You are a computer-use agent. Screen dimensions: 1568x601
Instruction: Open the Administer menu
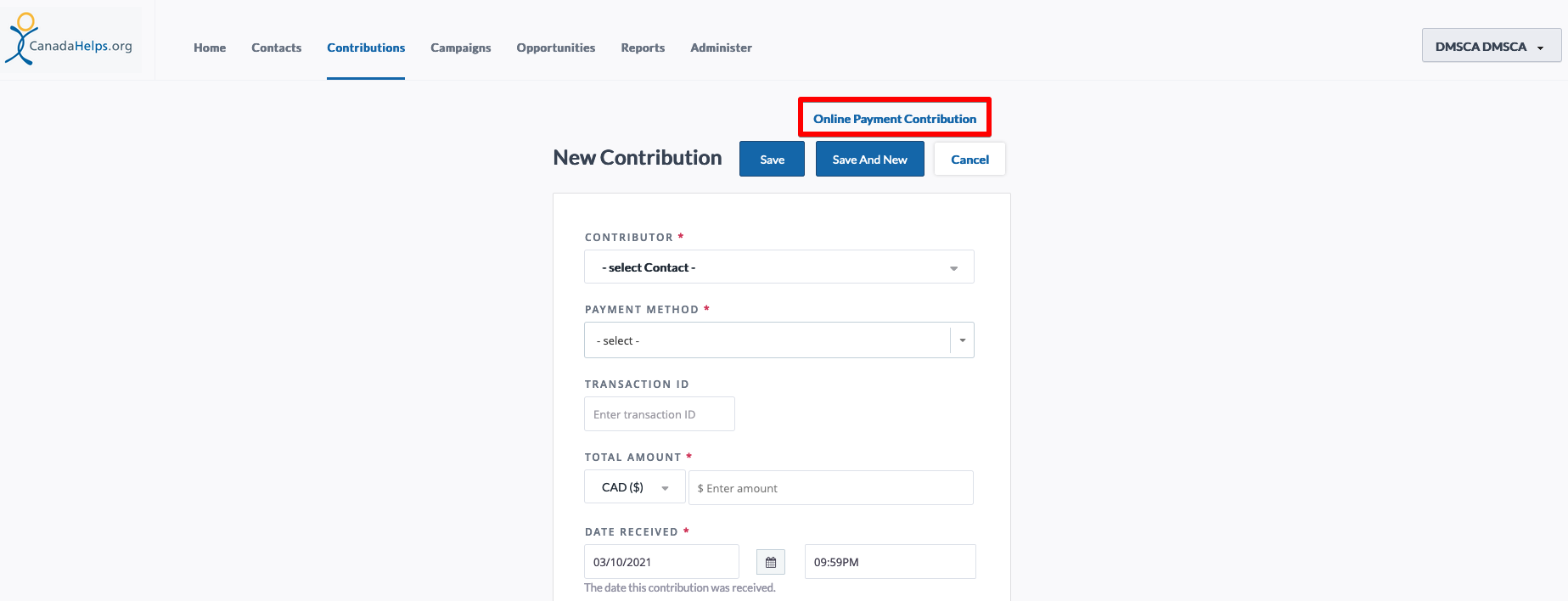(x=721, y=48)
